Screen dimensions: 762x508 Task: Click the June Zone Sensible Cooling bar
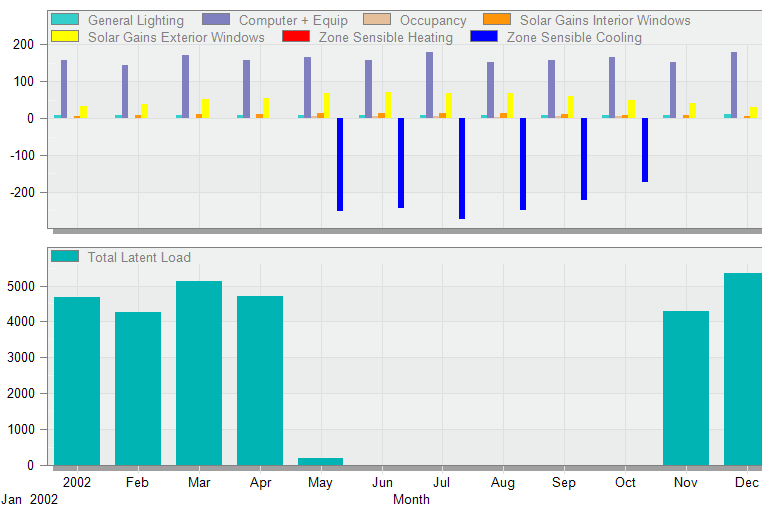(401, 163)
